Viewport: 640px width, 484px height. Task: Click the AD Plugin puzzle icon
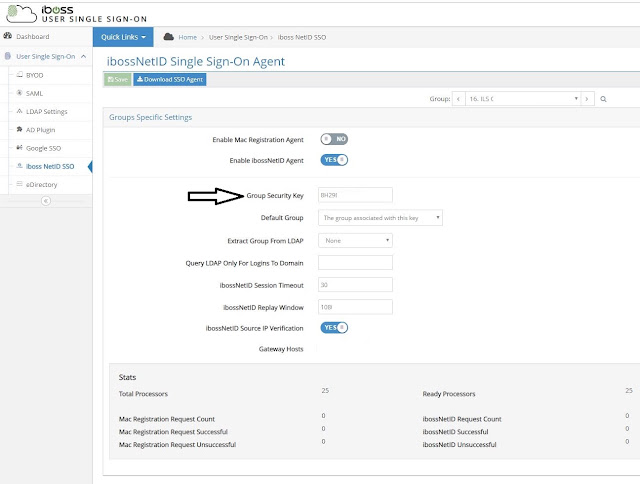click(19, 129)
